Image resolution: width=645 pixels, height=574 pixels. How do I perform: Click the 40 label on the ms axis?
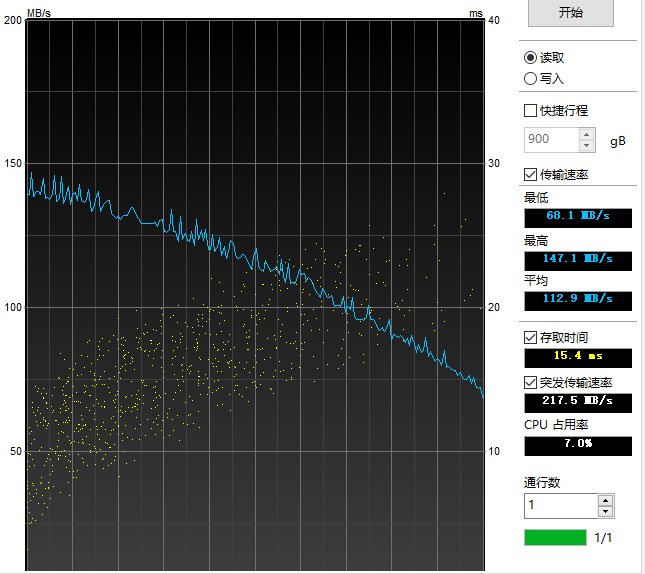tap(494, 20)
